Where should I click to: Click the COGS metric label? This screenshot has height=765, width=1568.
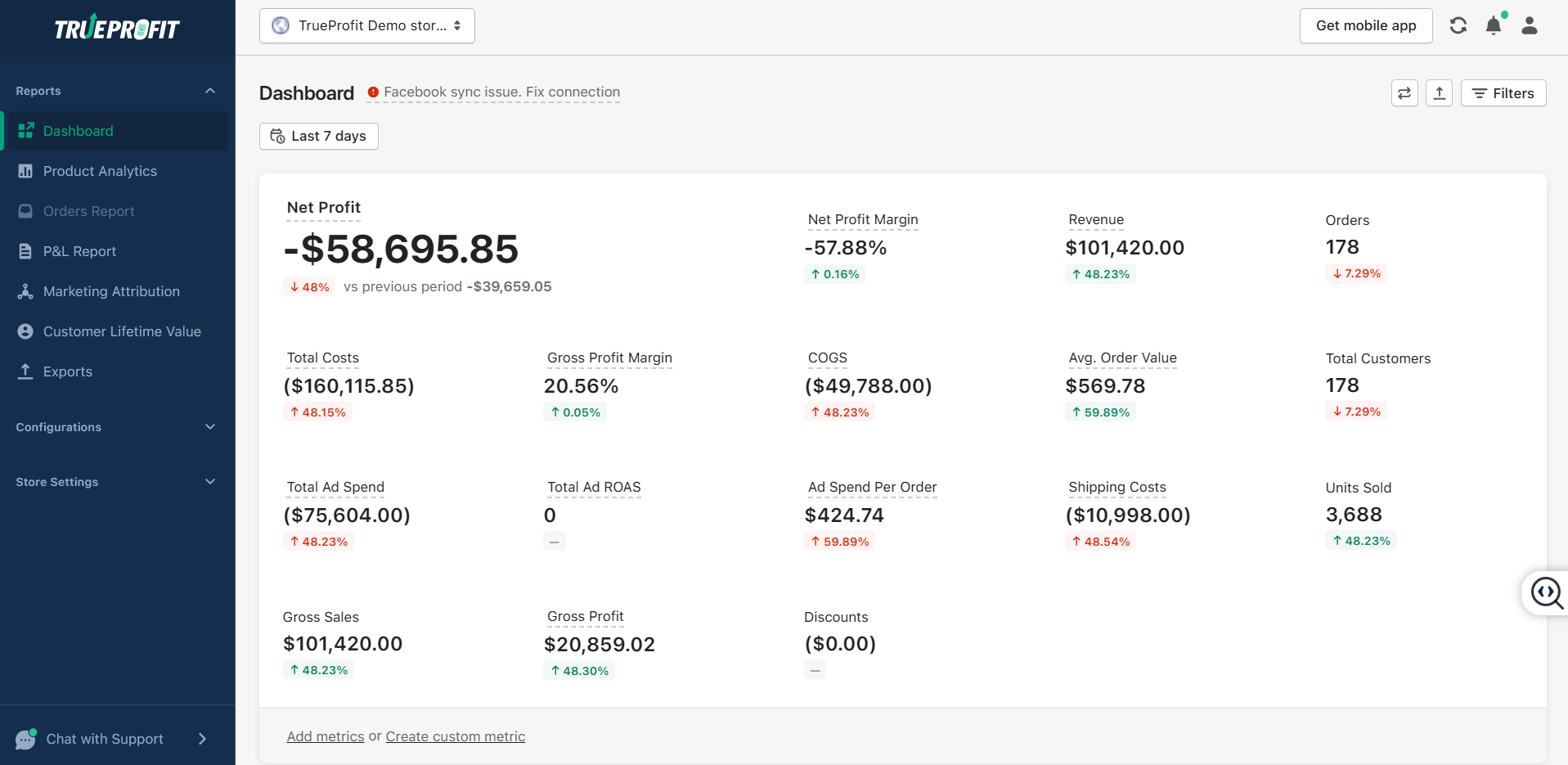[828, 358]
